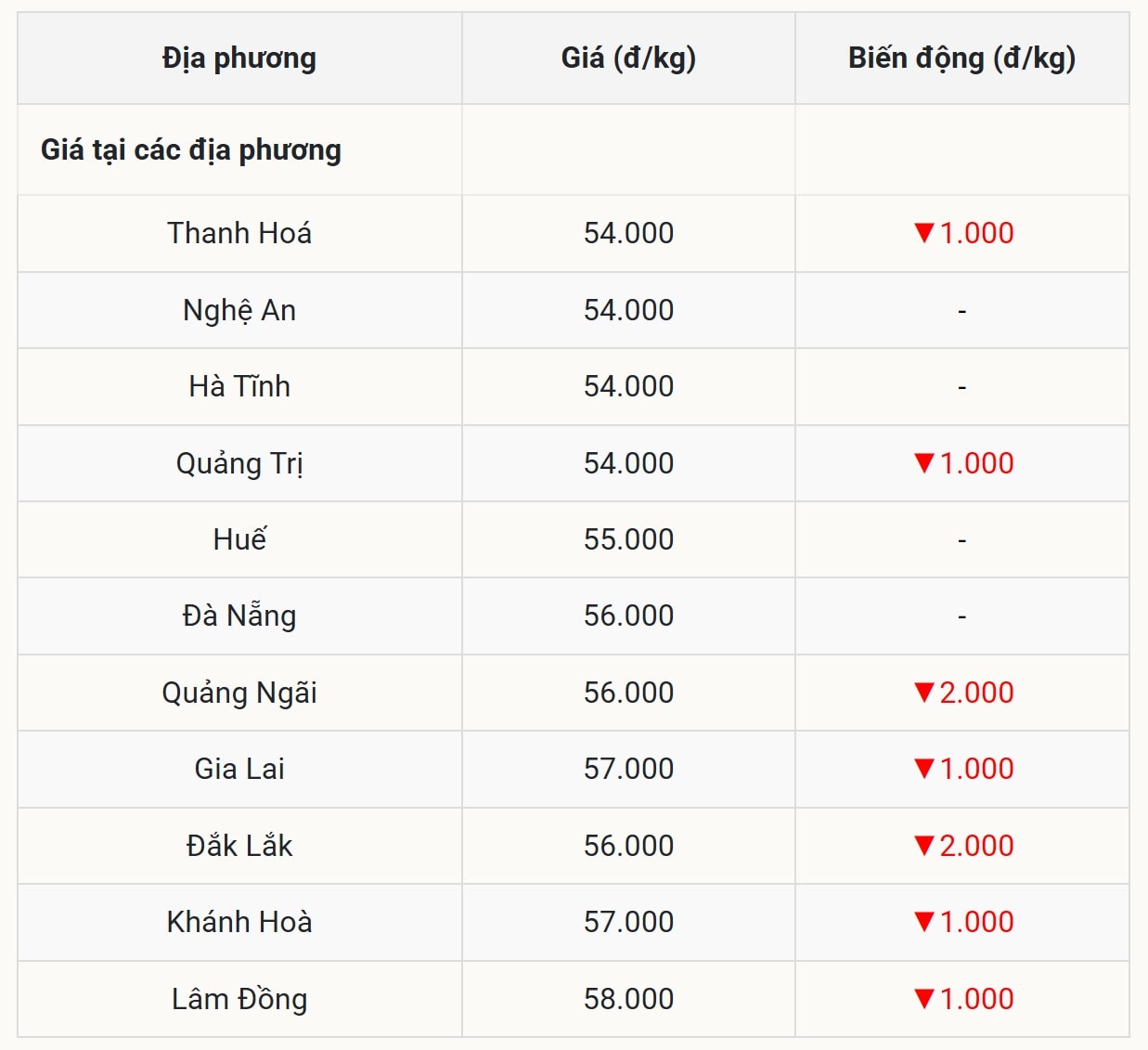Click the Nghệ An location cell
The height and width of the screenshot is (1050, 1148).
tap(239, 310)
